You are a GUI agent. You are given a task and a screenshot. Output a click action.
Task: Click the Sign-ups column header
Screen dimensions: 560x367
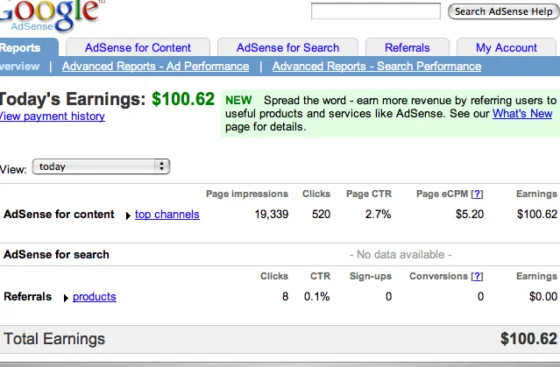pyautogui.click(x=370, y=276)
